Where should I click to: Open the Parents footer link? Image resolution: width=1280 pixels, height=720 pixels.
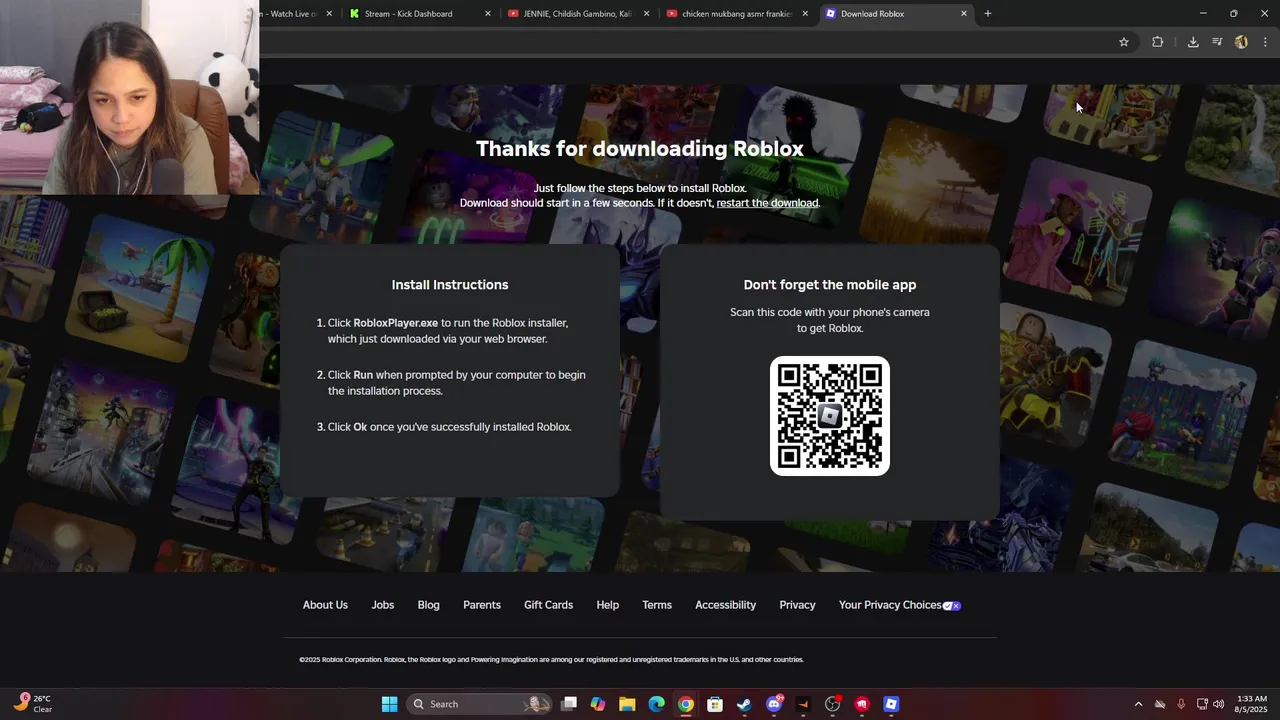[482, 605]
